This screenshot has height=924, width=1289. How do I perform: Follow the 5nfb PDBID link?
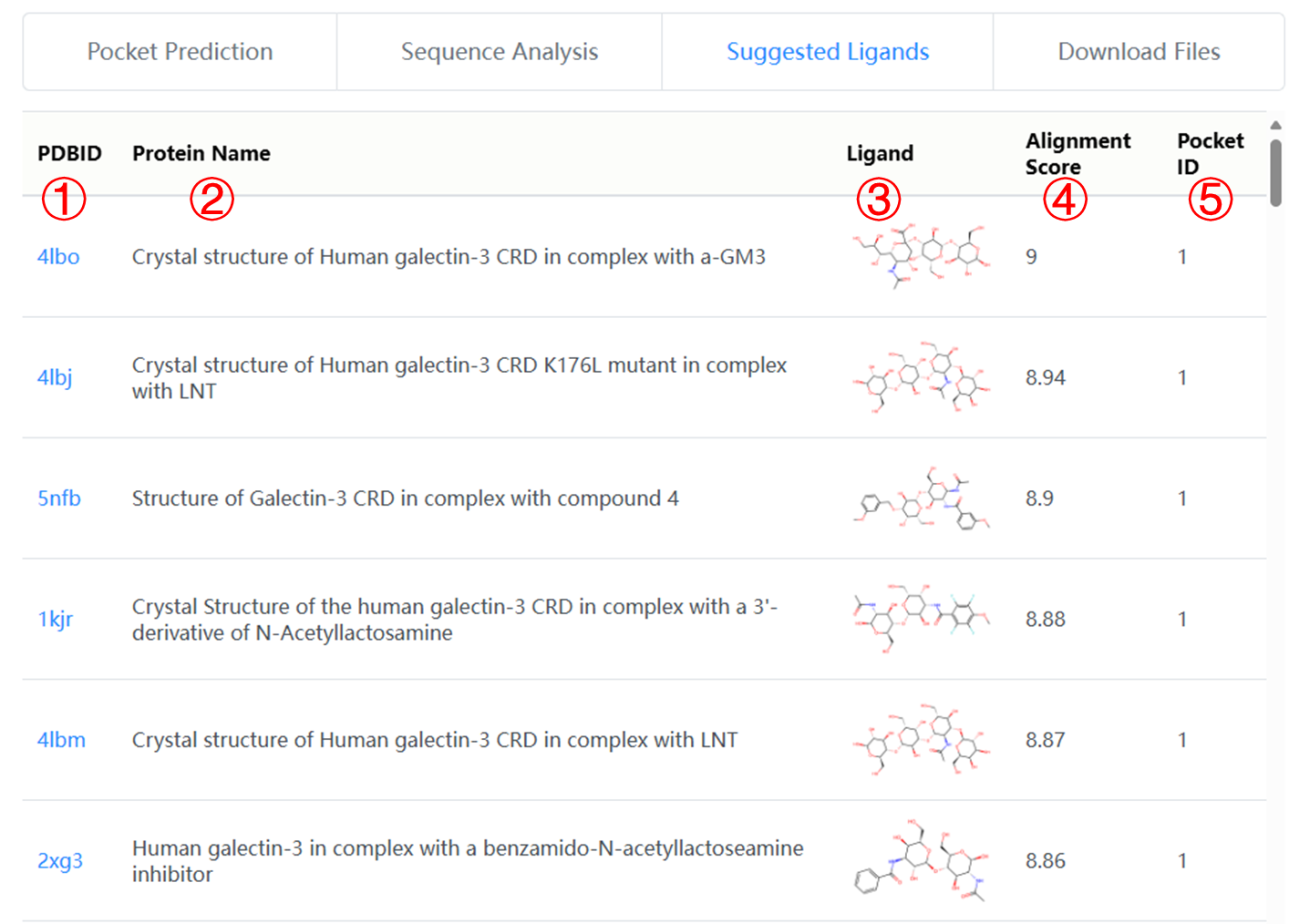[x=59, y=498]
